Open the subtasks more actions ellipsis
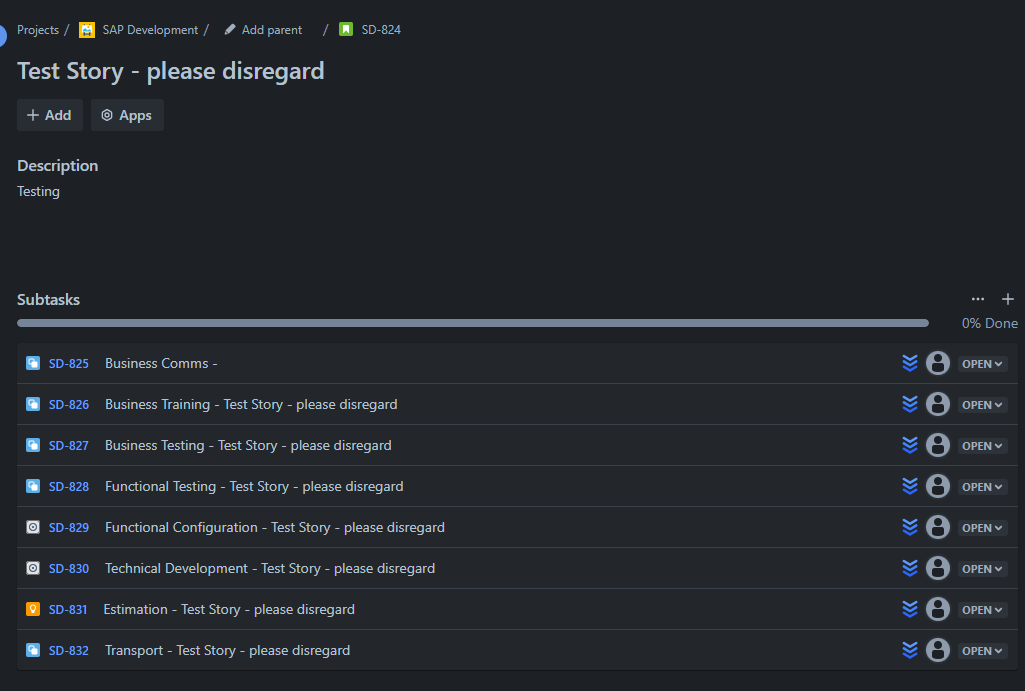 [x=978, y=299]
